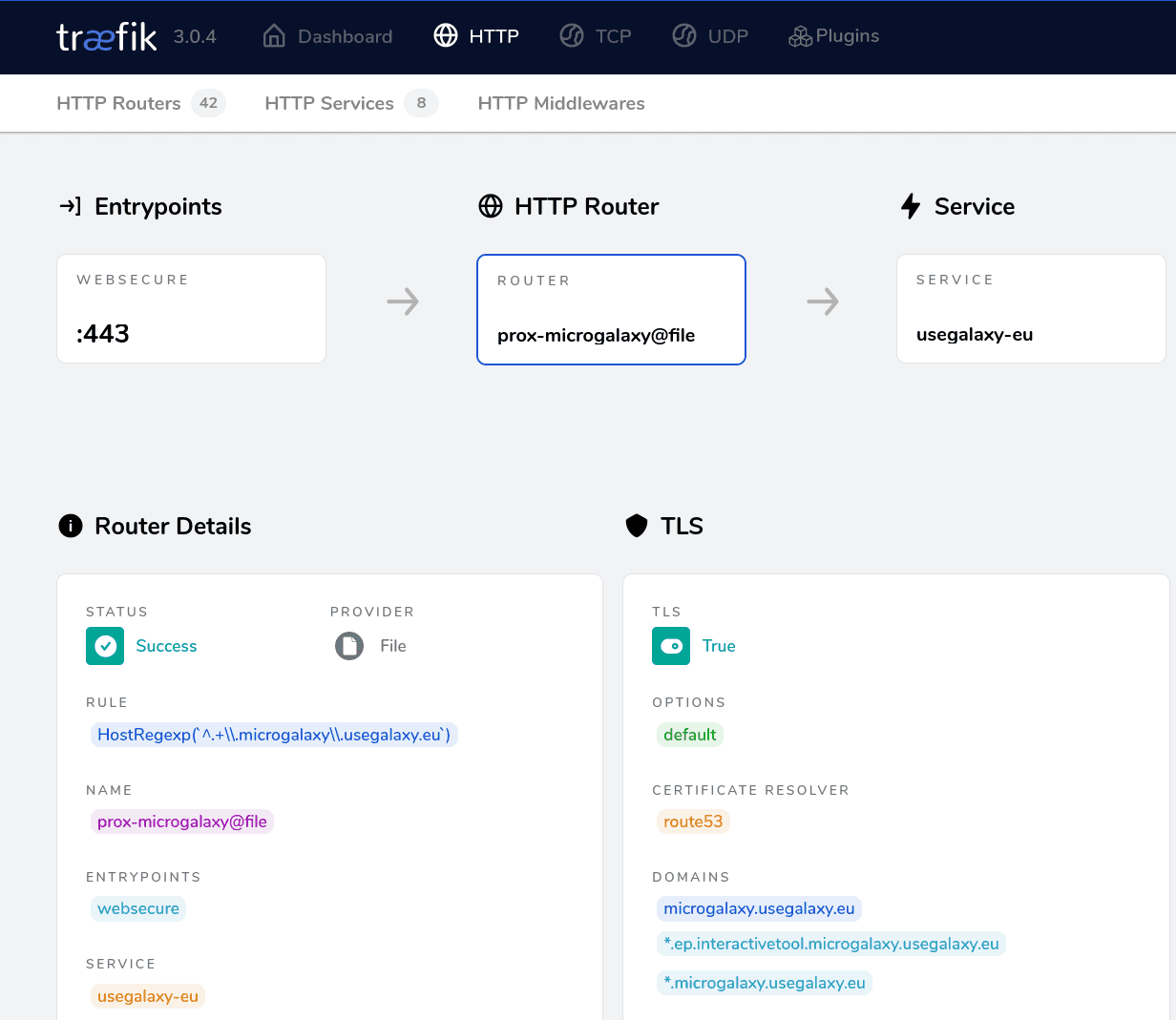Switch to the HTTP Services tab
This screenshot has height=1020, width=1176.
pyautogui.click(x=329, y=103)
